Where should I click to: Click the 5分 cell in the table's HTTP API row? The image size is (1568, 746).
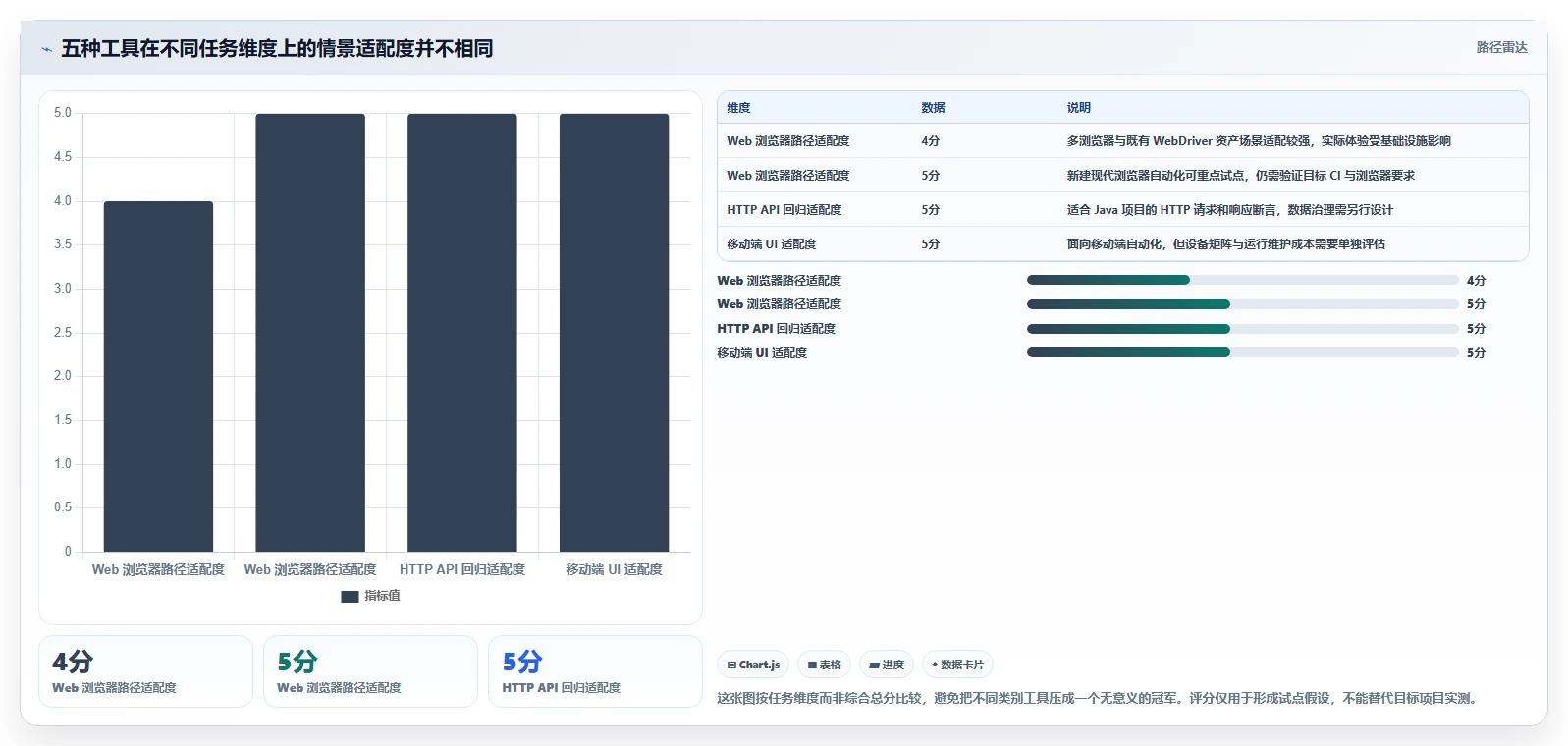[x=931, y=210]
